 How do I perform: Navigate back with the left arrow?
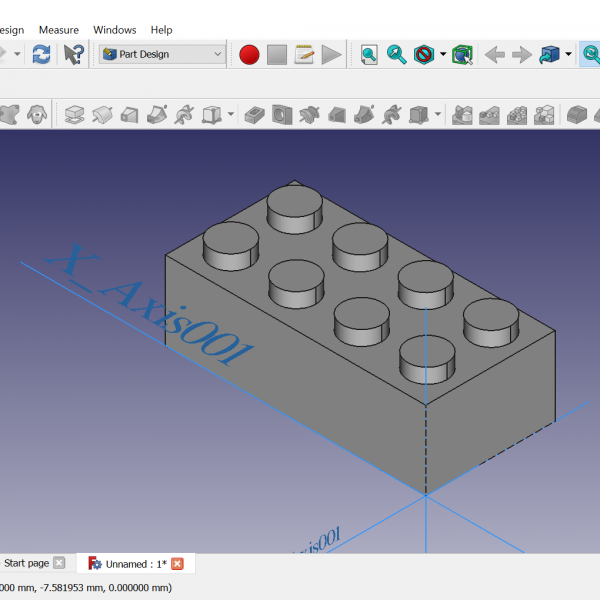494,55
